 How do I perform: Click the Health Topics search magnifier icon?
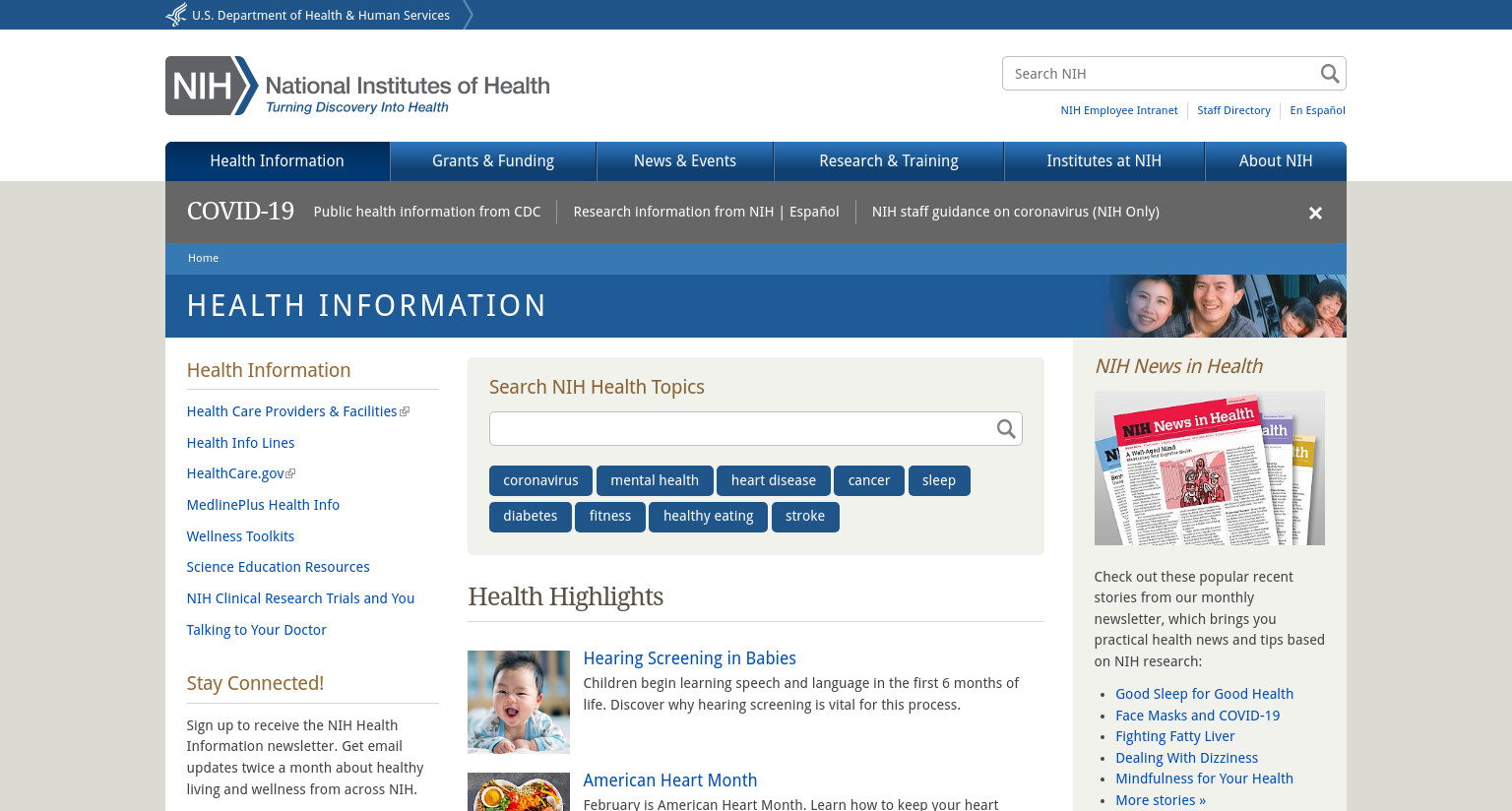(x=1005, y=429)
